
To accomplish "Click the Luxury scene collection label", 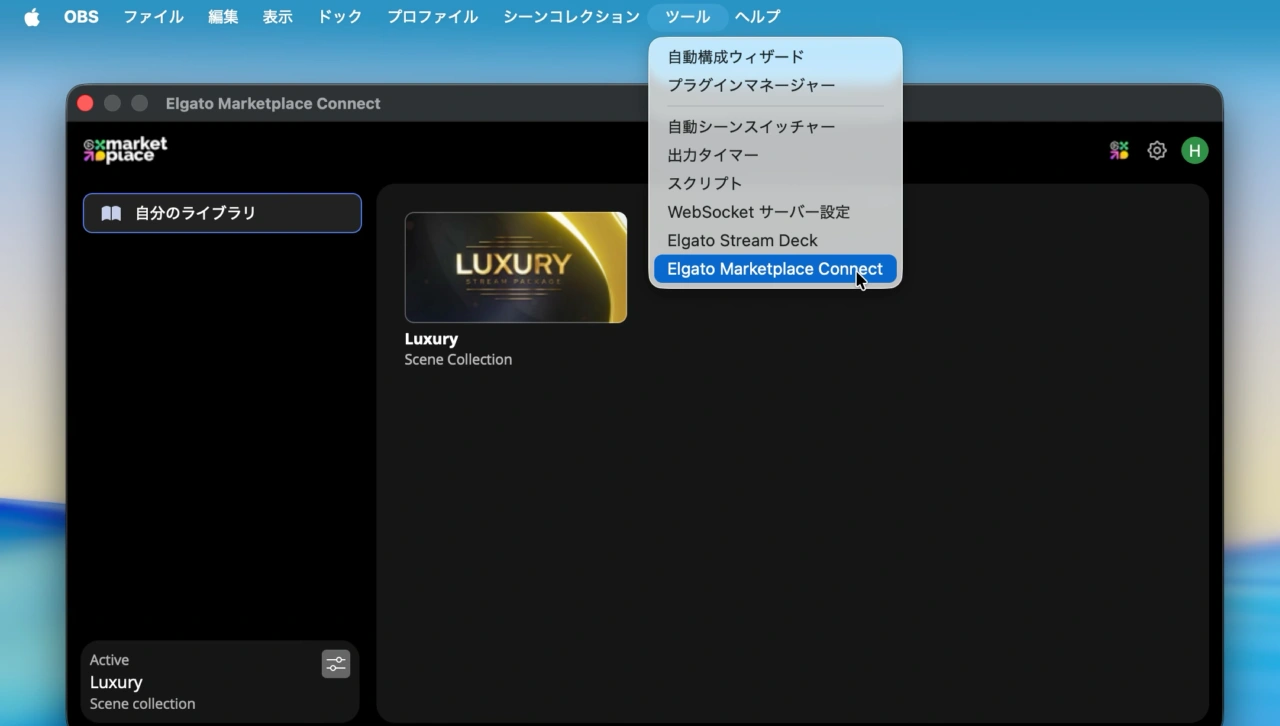I will coord(431,339).
